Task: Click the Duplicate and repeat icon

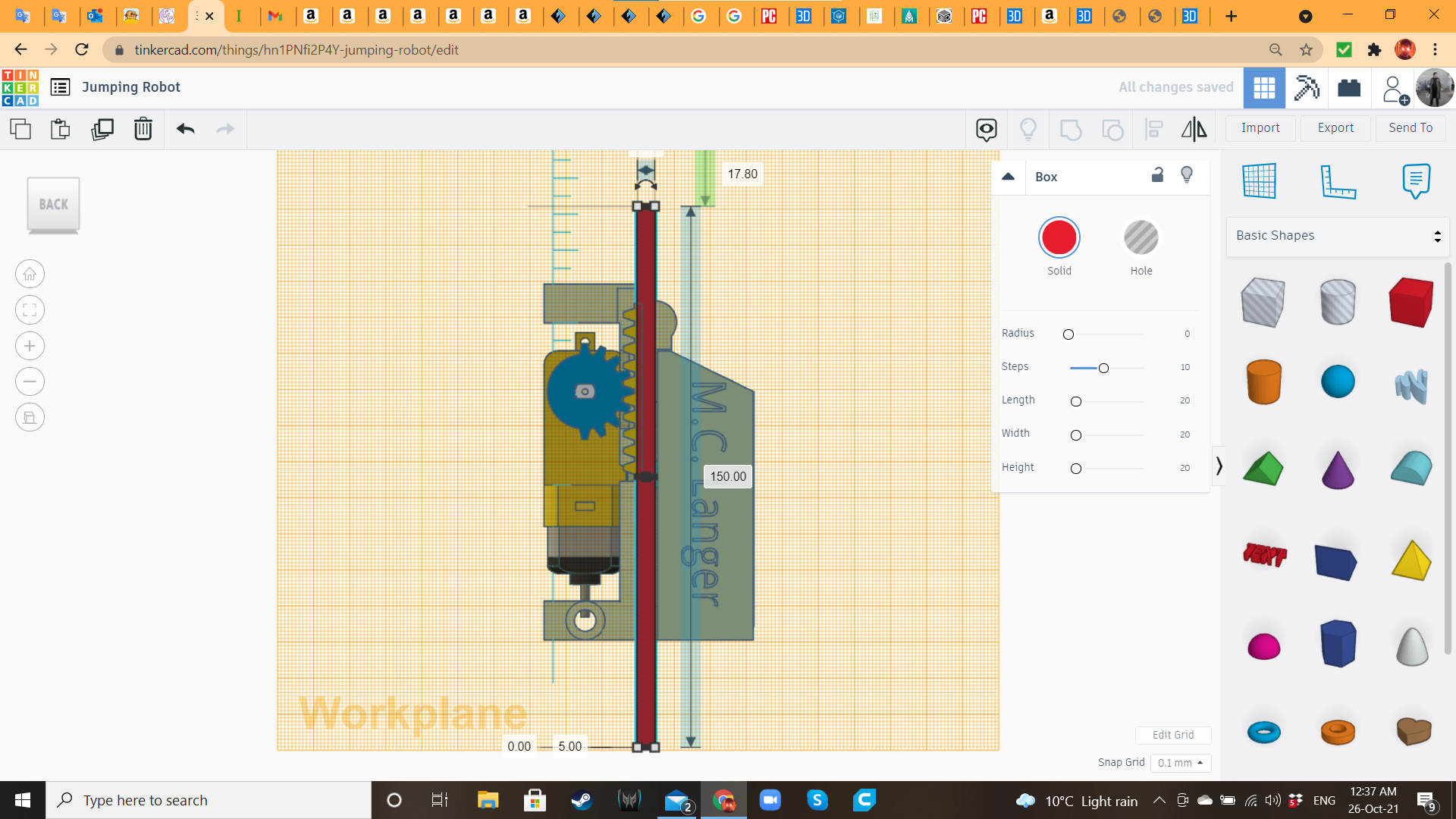Action: tap(102, 129)
